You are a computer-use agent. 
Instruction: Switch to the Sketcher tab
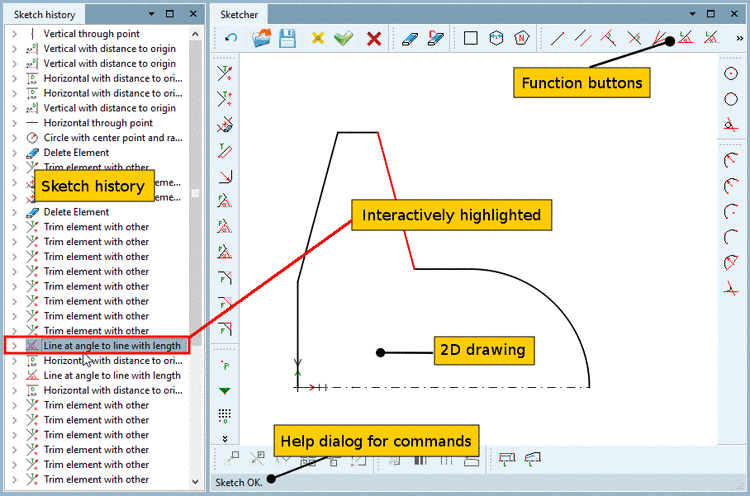(239, 14)
